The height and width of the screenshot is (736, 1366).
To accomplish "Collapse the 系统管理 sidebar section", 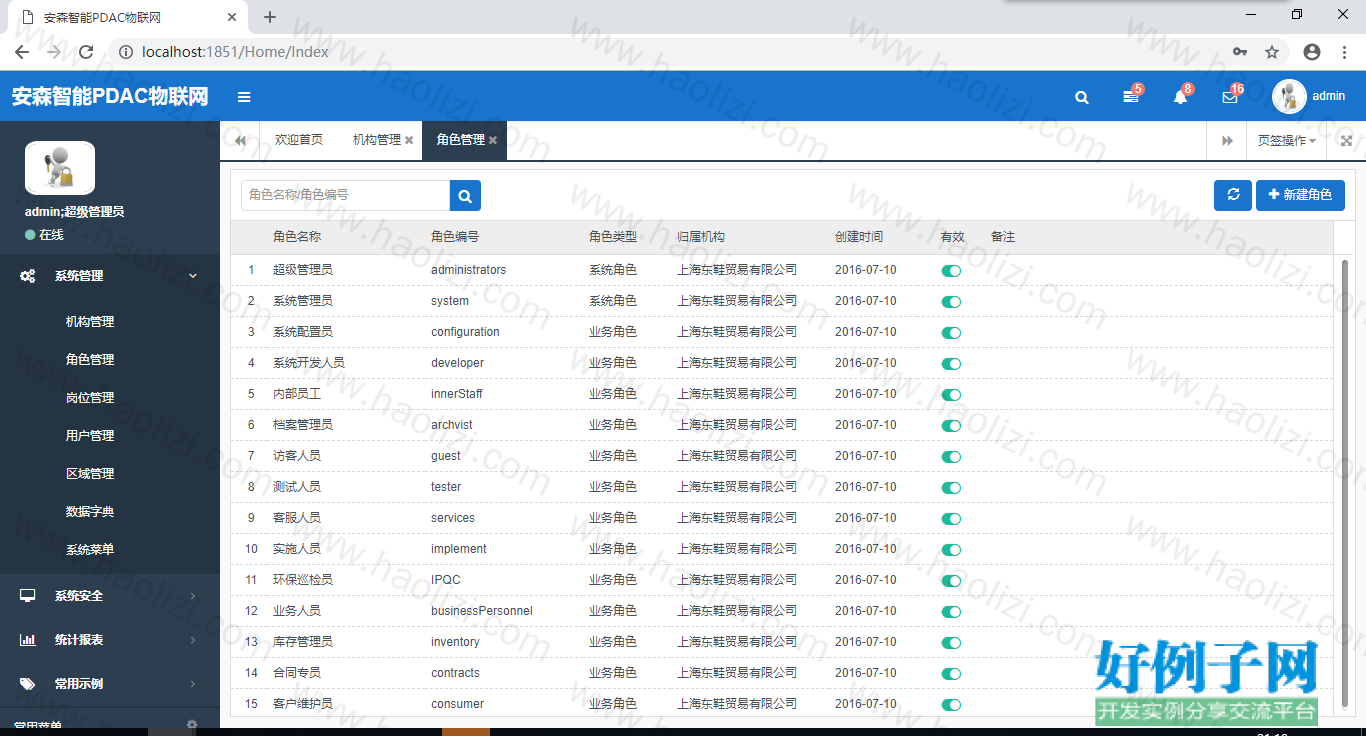I will [110, 276].
